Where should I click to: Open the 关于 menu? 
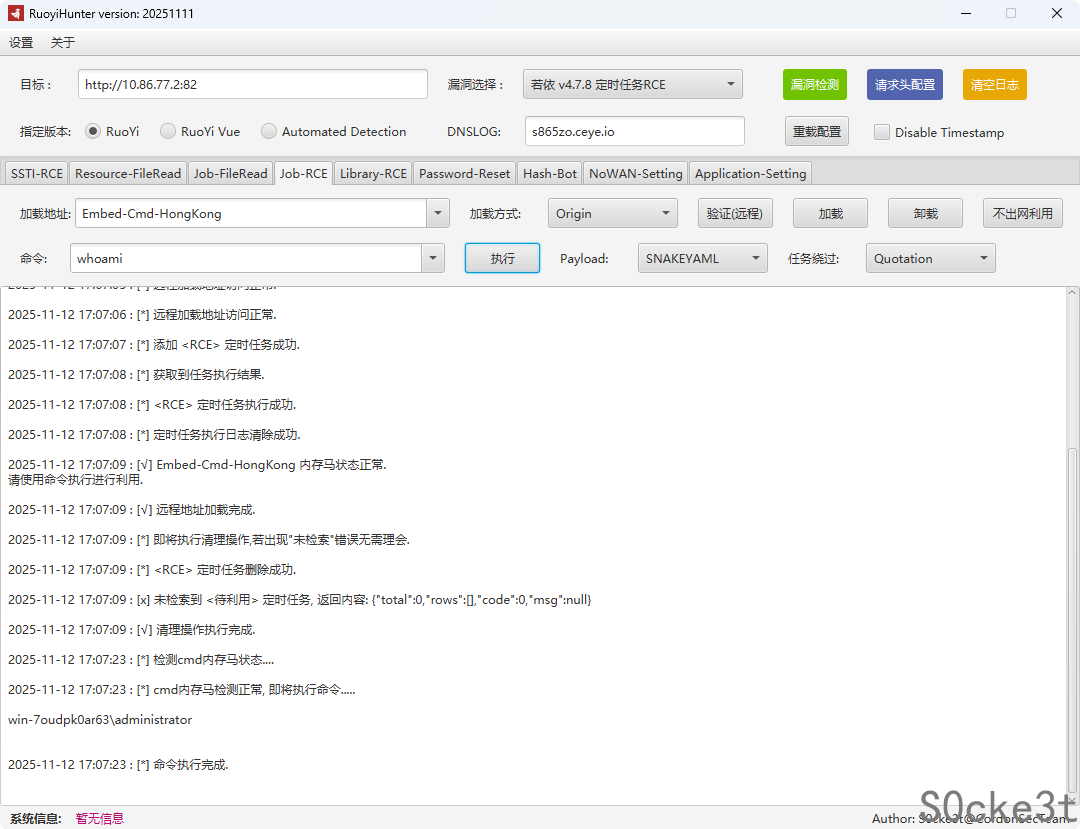[x=63, y=43]
